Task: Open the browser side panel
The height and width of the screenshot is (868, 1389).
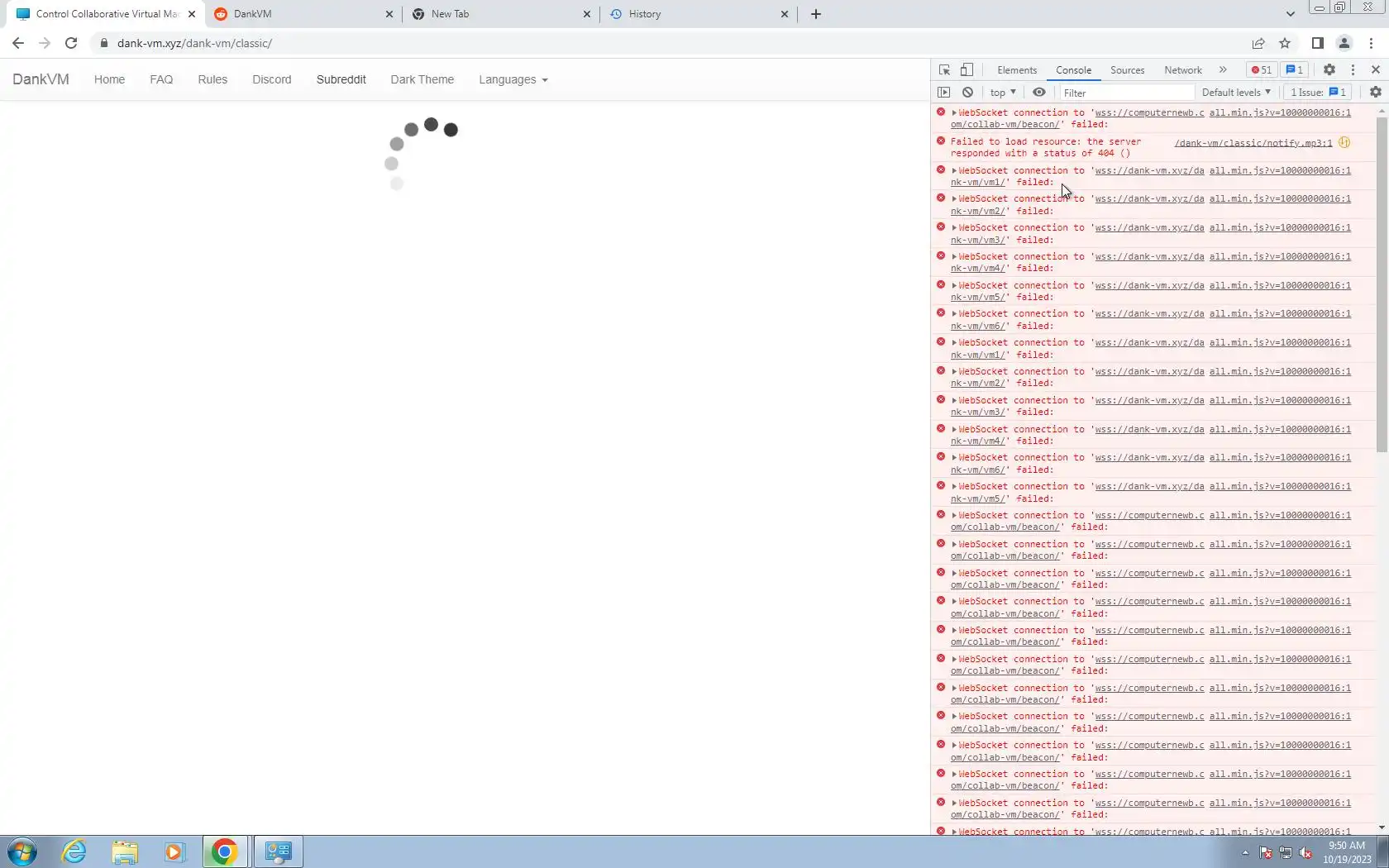Action: [1318, 43]
